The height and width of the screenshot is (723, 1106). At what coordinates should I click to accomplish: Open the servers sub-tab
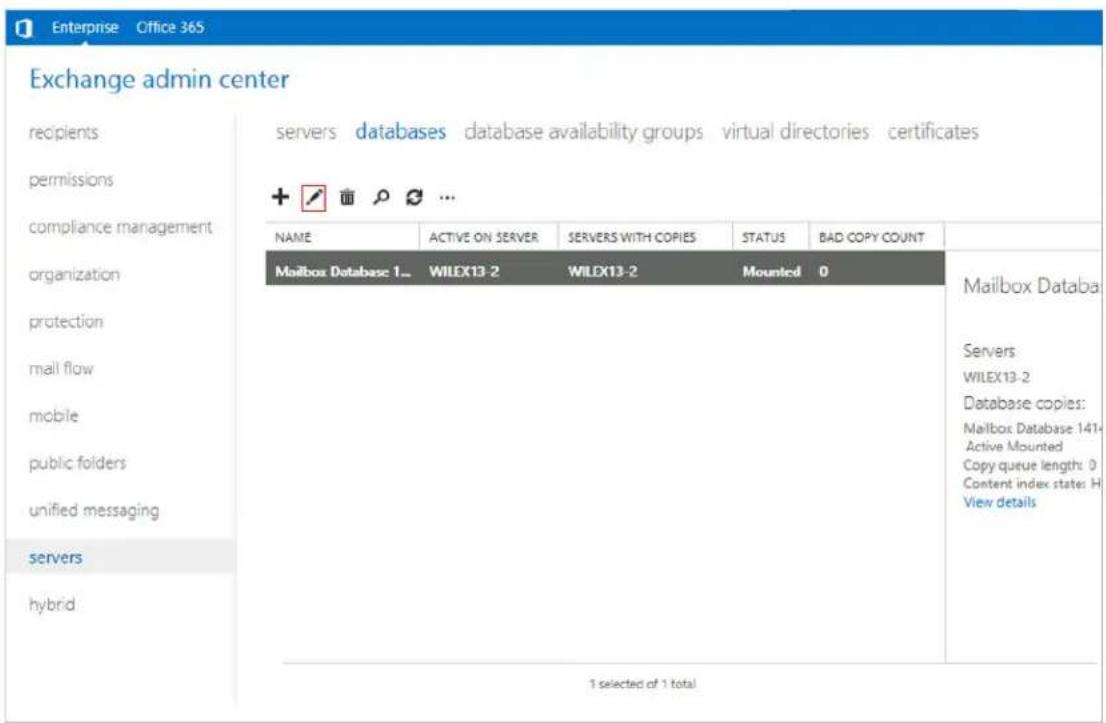point(306,132)
